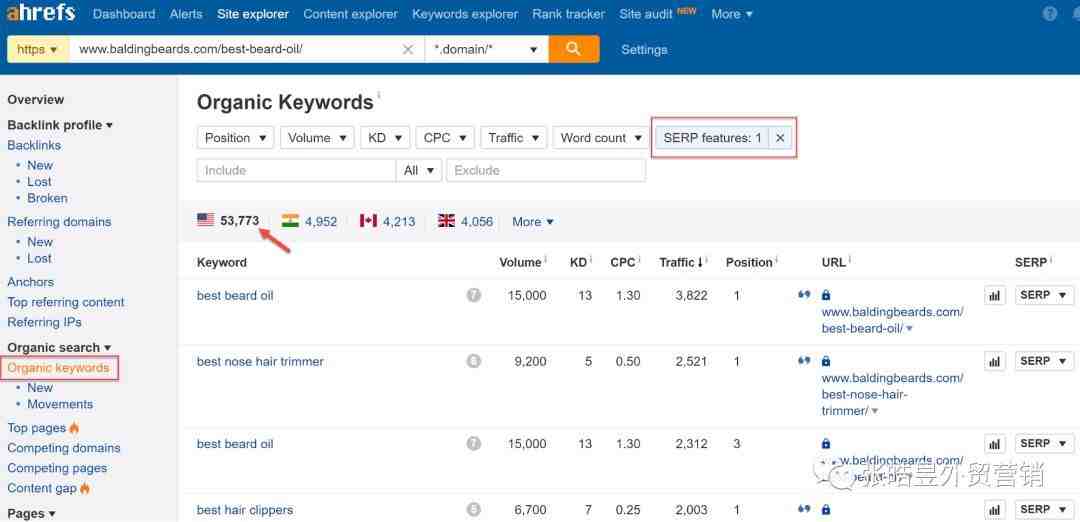The width and height of the screenshot is (1080, 522).
Task: Open Competing domains in the sidebar
Action: [64, 448]
